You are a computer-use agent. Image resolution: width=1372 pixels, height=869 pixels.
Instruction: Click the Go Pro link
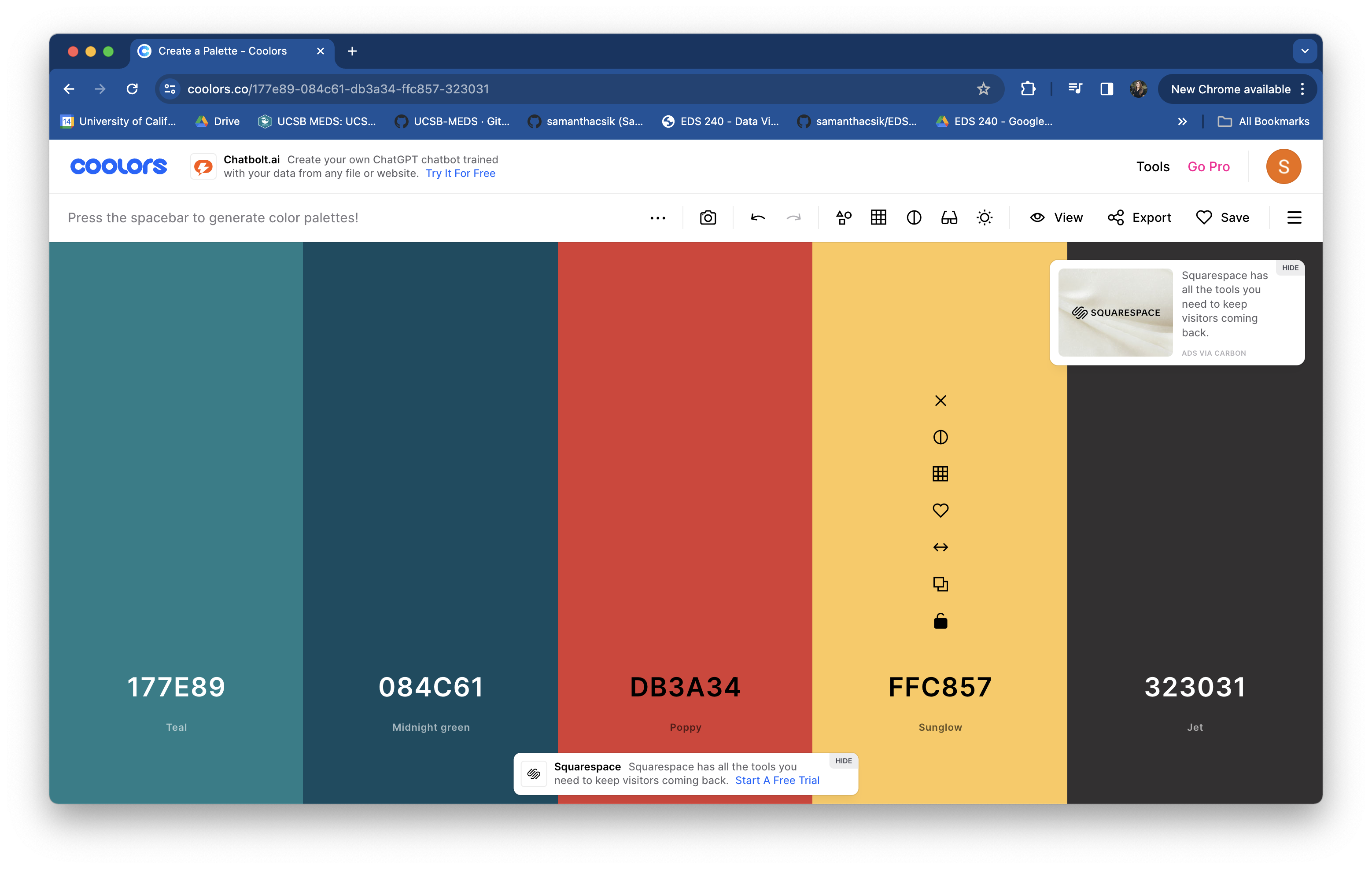pos(1208,166)
